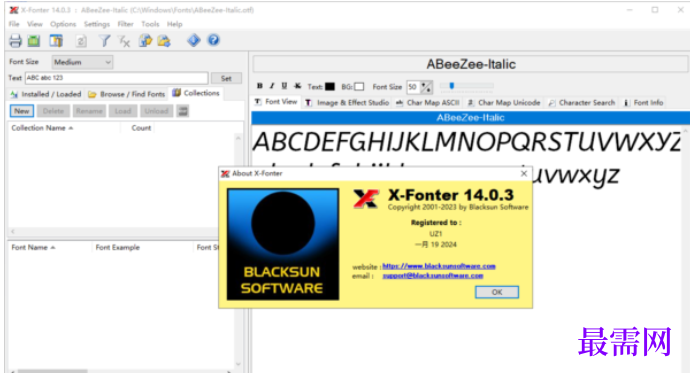690x373 pixels.
Task: Toggle Strikethrough text style
Action: click(x=297, y=86)
